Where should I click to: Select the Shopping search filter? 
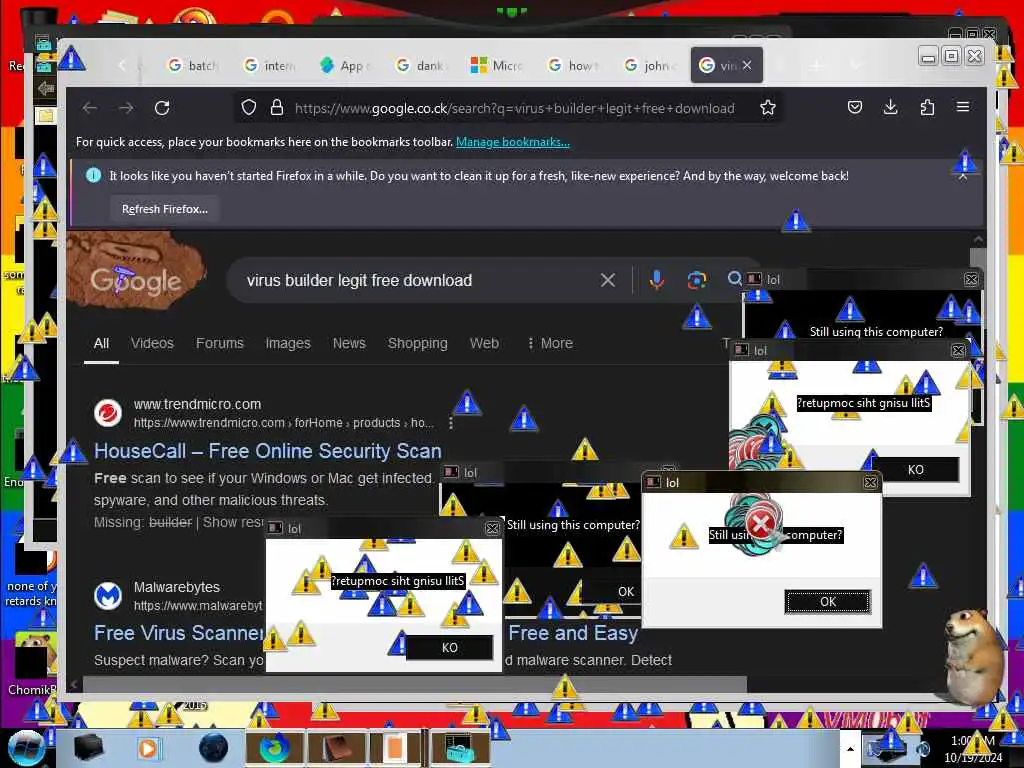[x=418, y=343]
